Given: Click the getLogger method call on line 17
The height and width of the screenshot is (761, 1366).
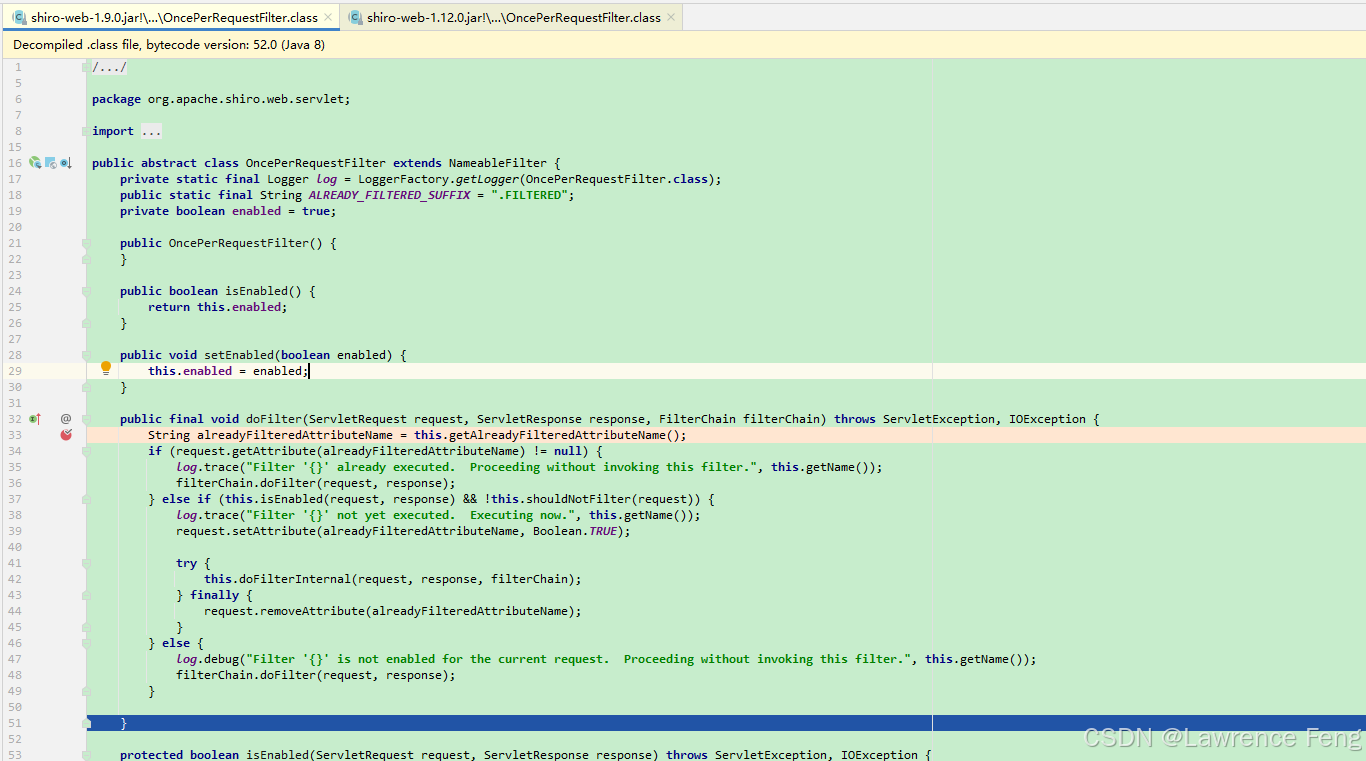Looking at the screenshot, I should (490, 179).
